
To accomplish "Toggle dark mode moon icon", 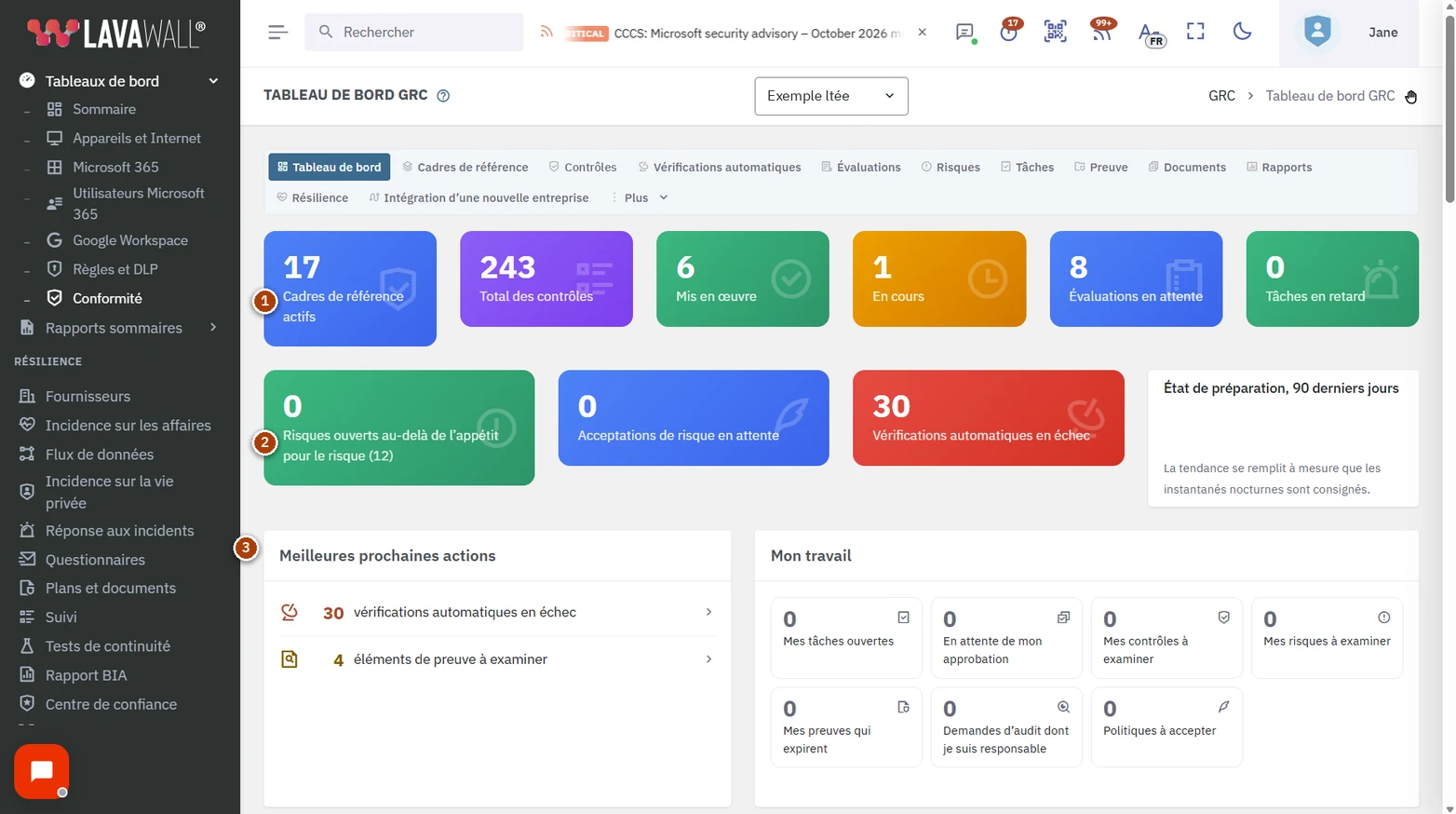I will (1242, 32).
